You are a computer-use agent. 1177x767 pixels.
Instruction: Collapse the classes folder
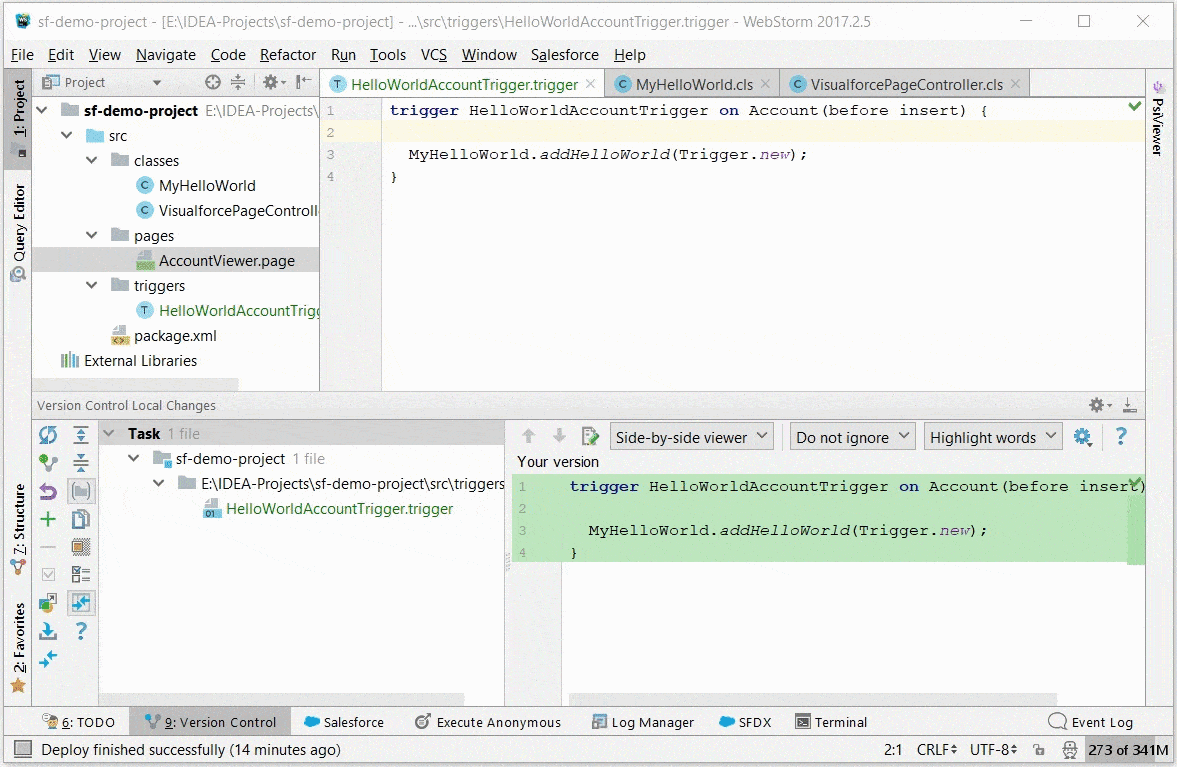point(92,160)
